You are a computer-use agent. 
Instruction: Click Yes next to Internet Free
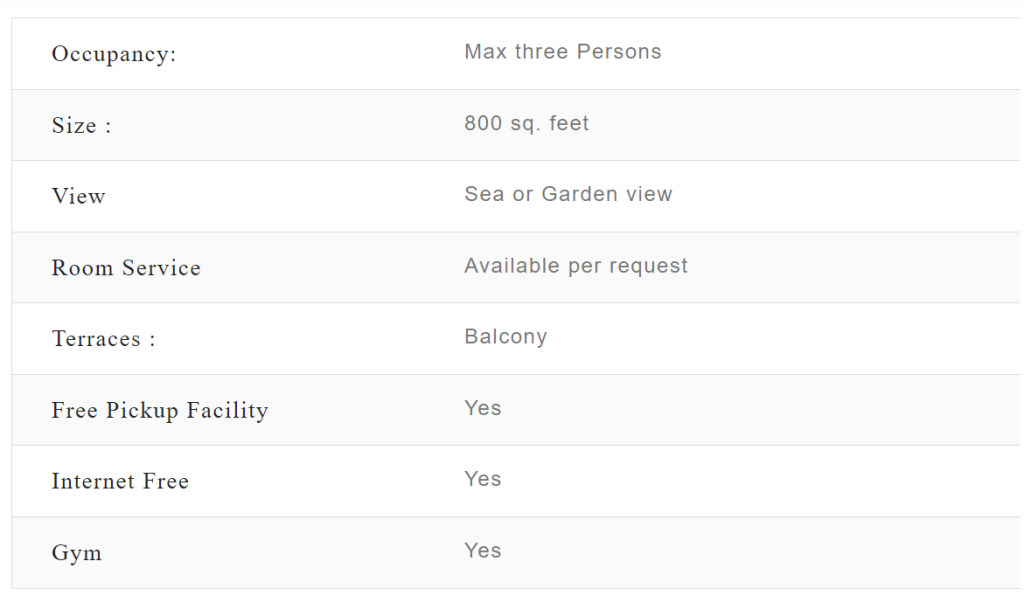pyautogui.click(x=483, y=479)
